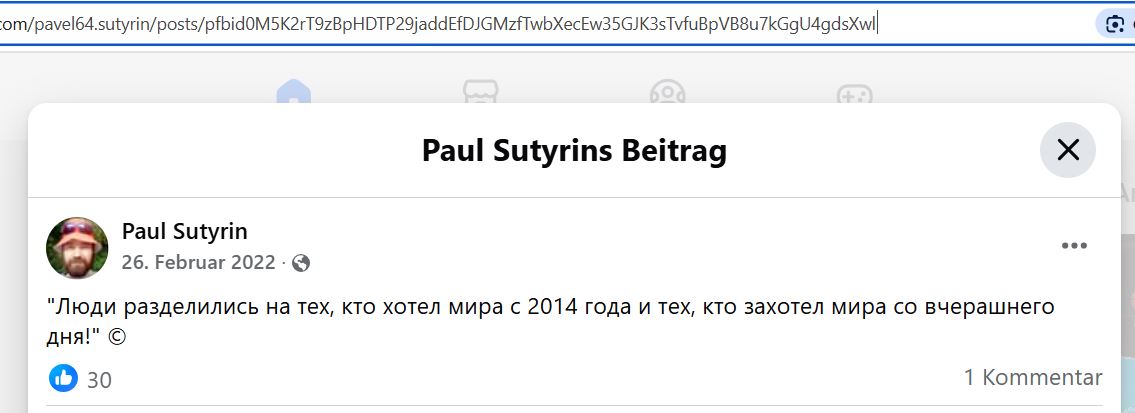This screenshot has height=413, width=1135.
Task: Open the Gaming controller icon
Action: coord(854,93)
